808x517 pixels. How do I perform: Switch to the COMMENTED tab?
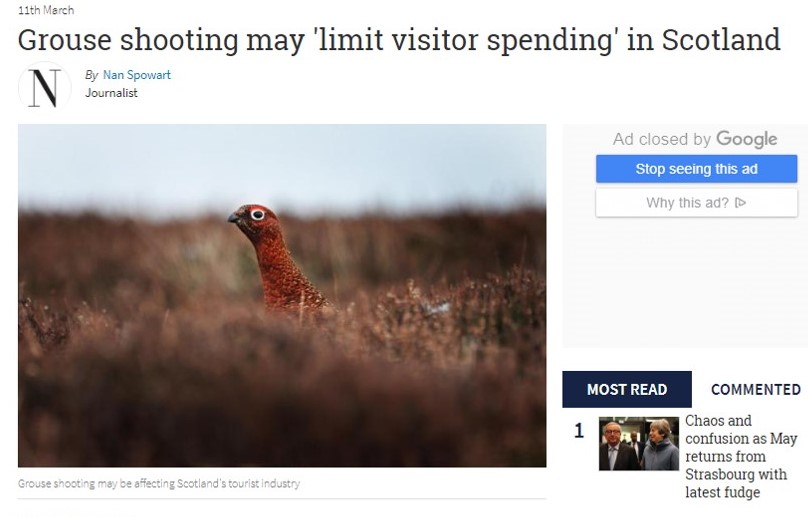[x=755, y=389]
